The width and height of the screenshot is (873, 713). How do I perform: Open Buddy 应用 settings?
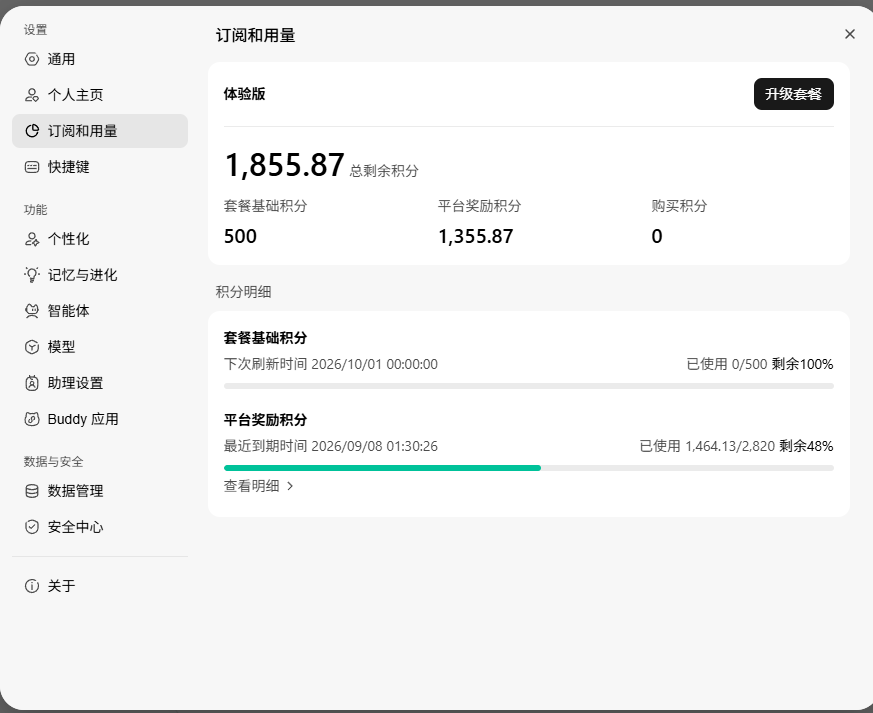(100, 419)
